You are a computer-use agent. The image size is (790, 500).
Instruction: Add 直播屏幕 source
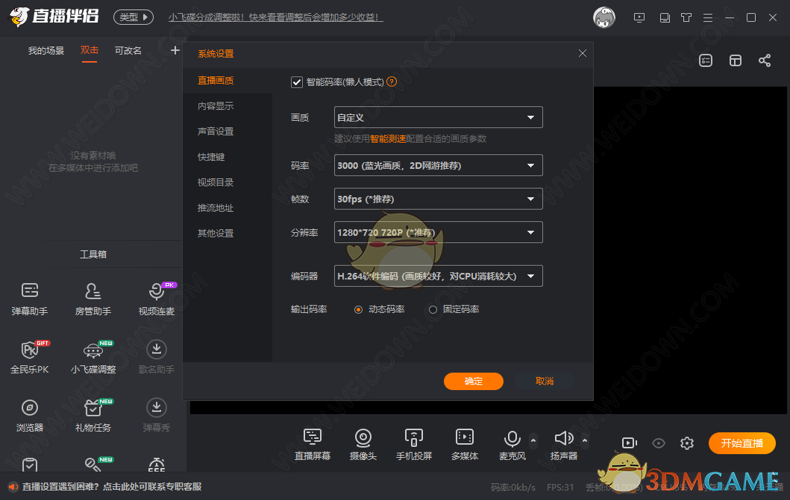(312, 444)
